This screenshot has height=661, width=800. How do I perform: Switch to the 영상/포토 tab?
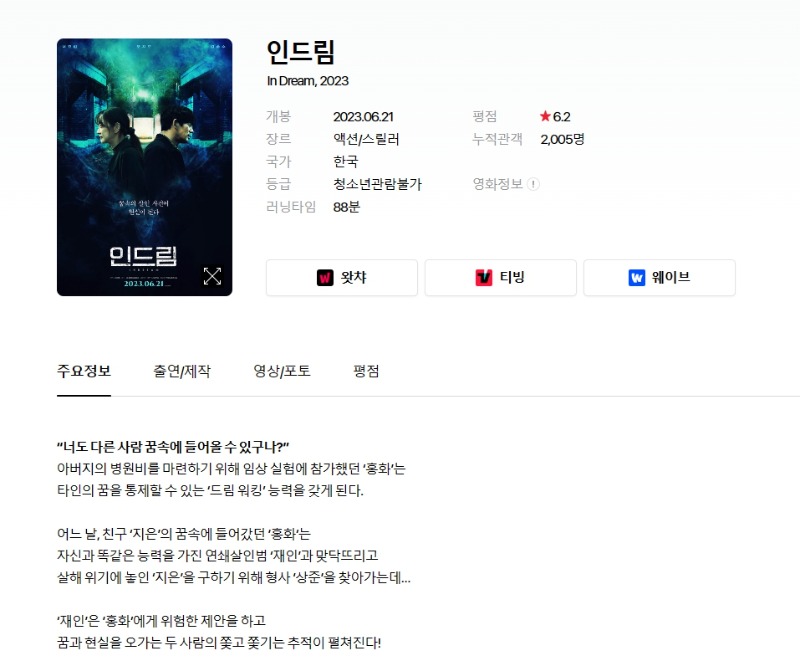(282, 371)
